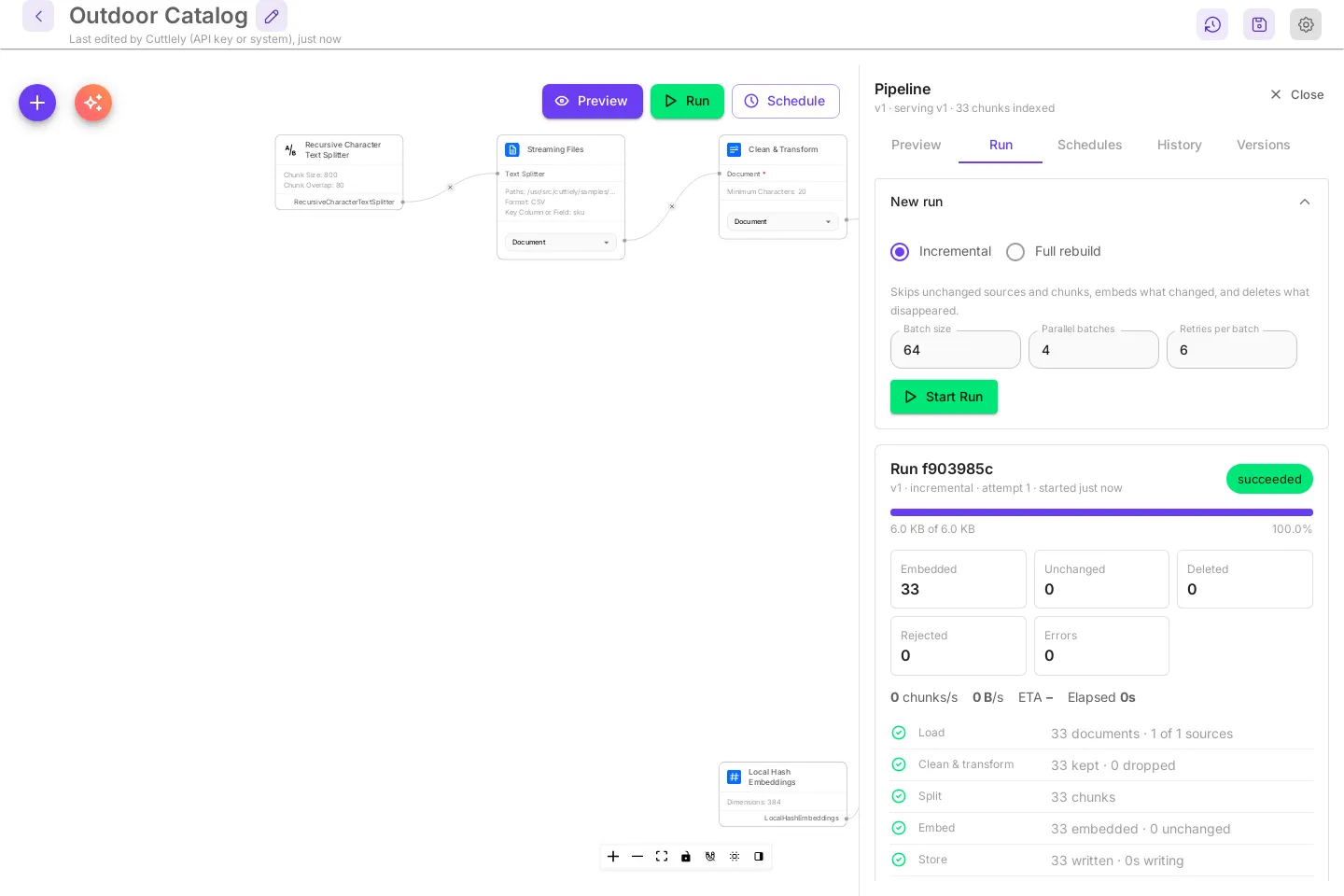Remove the edge between Text Splitter and Streaming Files

[450, 188]
